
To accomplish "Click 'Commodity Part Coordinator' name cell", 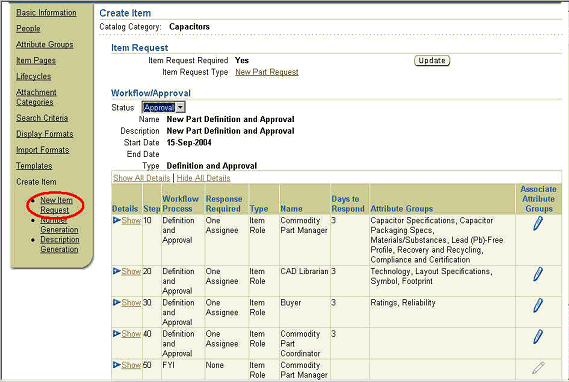I will click(300, 344).
